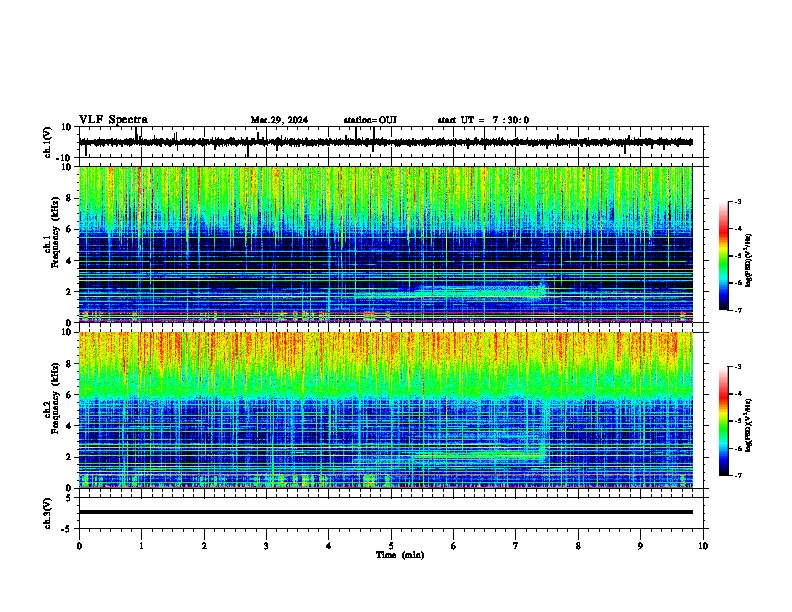
Task: Click time axis tick label 10
Action: (x=703, y=546)
